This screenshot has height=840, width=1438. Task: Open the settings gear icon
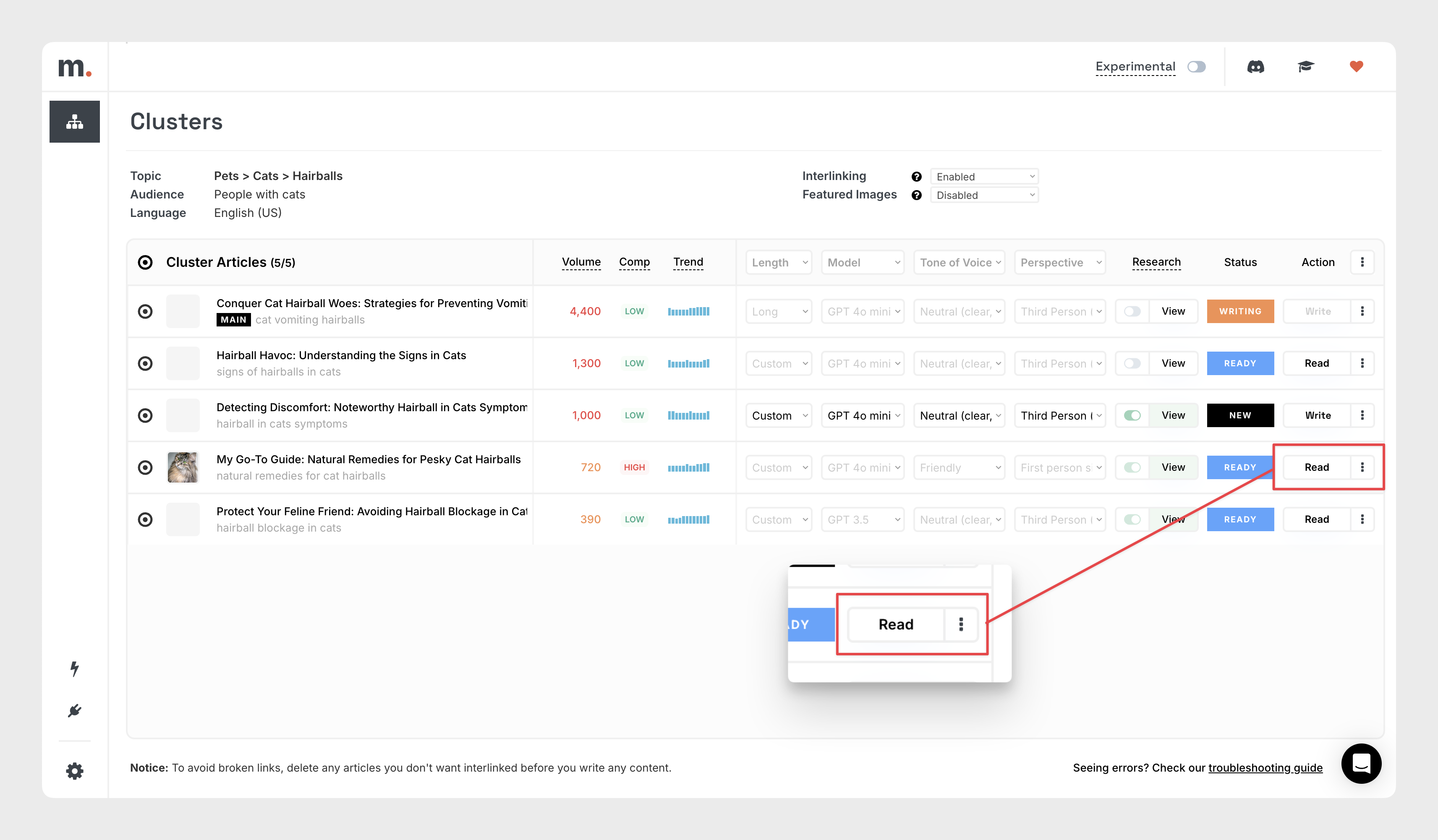75,771
